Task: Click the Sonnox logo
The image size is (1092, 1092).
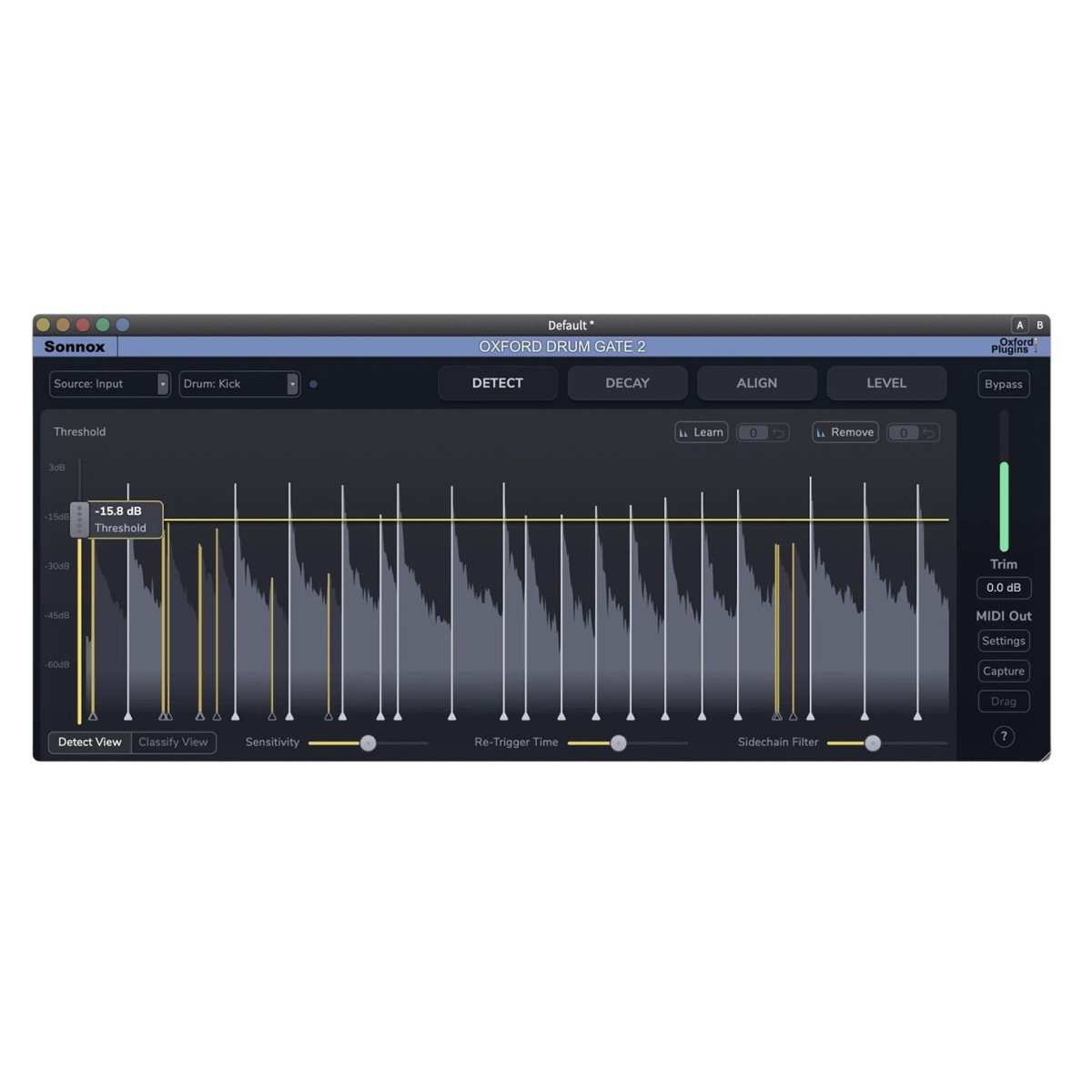Action: point(75,347)
